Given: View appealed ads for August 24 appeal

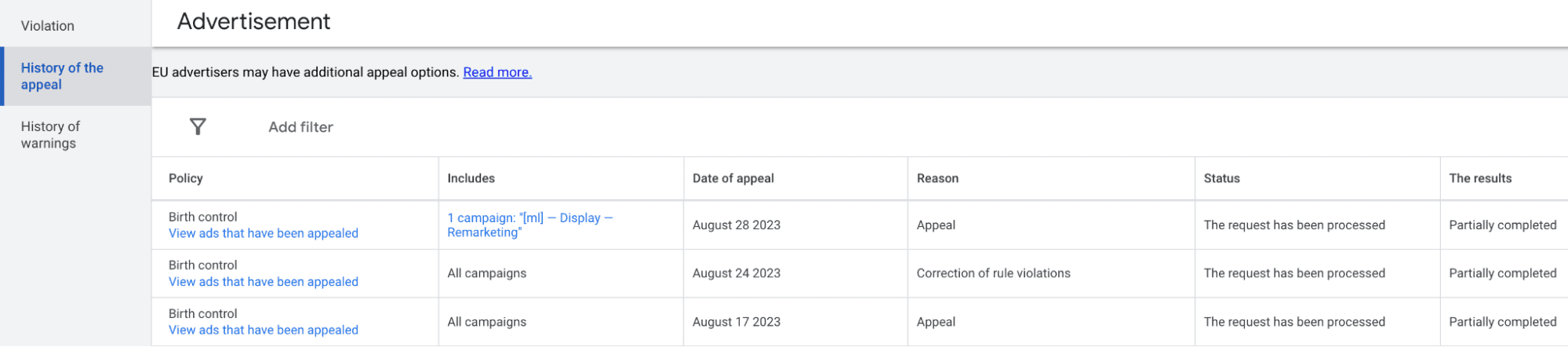Looking at the screenshot, I should click(263, 282).
